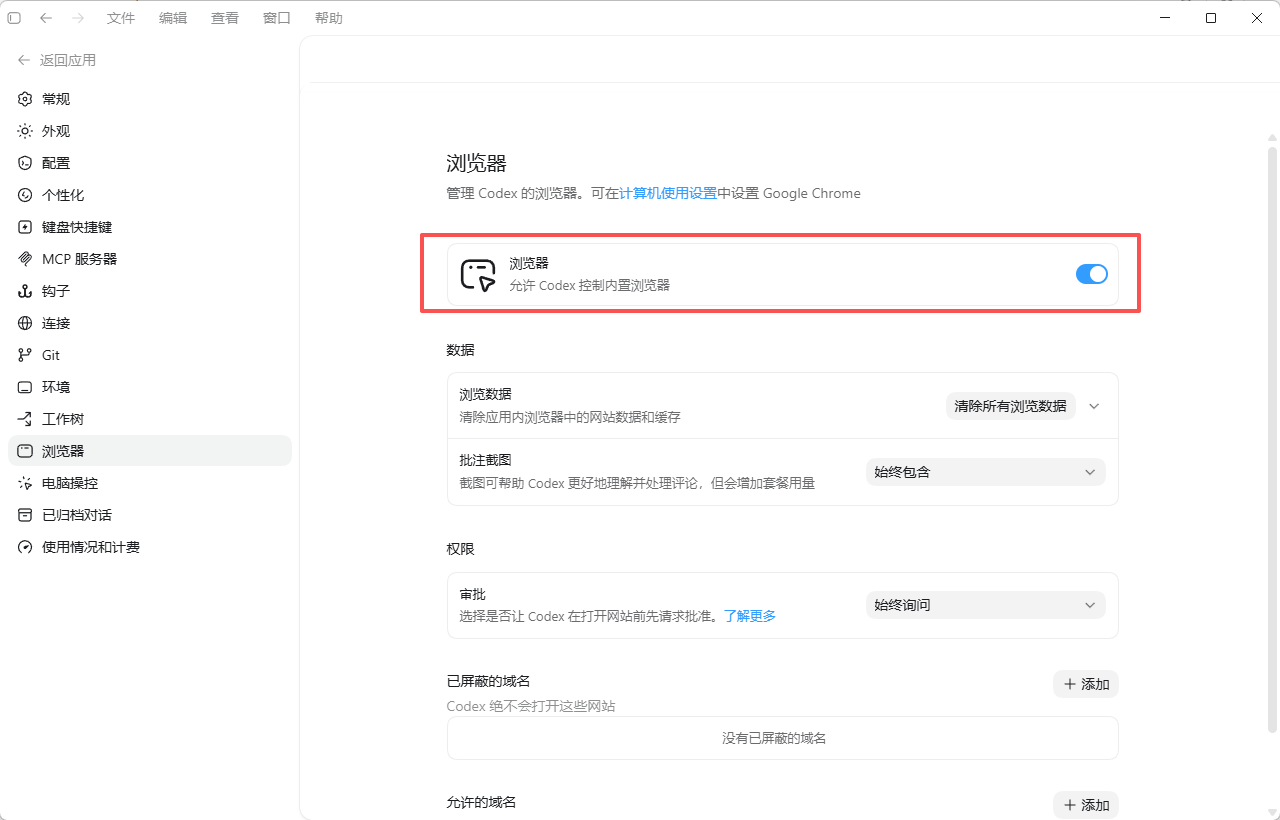Minimize the settings window
This screenshot has height=820, width=1280.
(1165, 18)
